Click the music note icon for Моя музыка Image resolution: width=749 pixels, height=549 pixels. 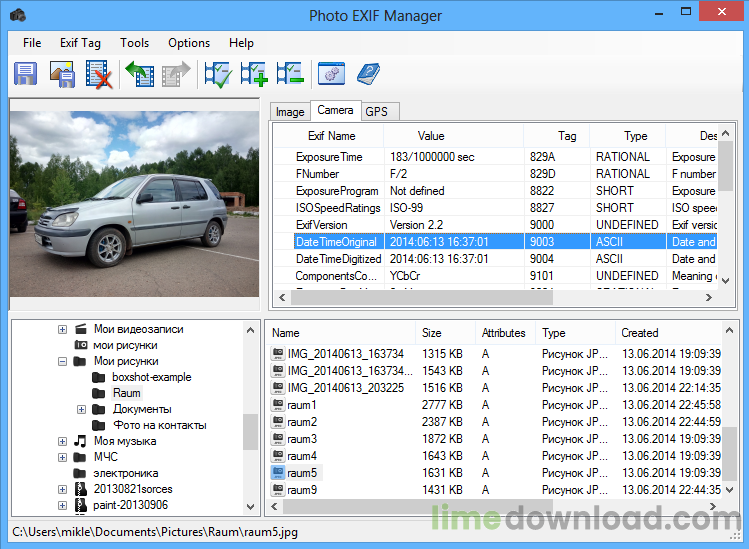[80, 441]
